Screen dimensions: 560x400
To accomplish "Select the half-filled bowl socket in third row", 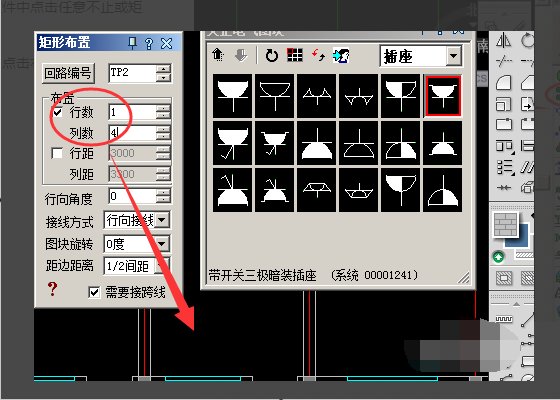I will (x=401, y=190).
